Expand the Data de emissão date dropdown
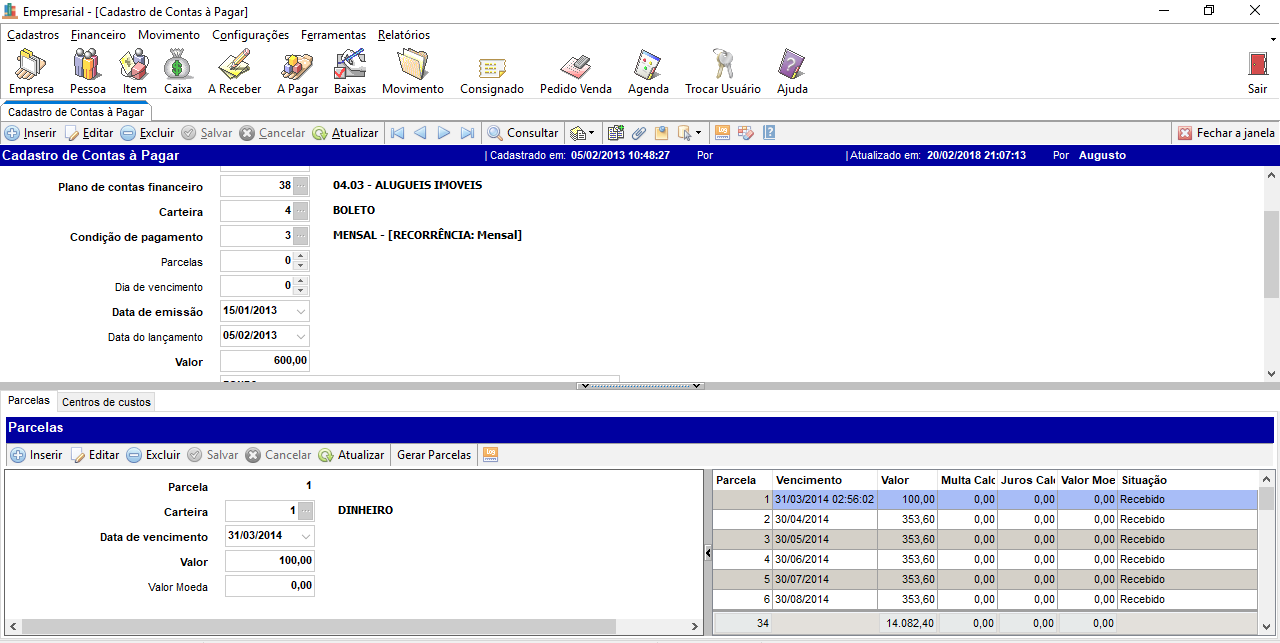Image resolution: width=1280 pixels, height=643 pixels. (x=301, y=312)
